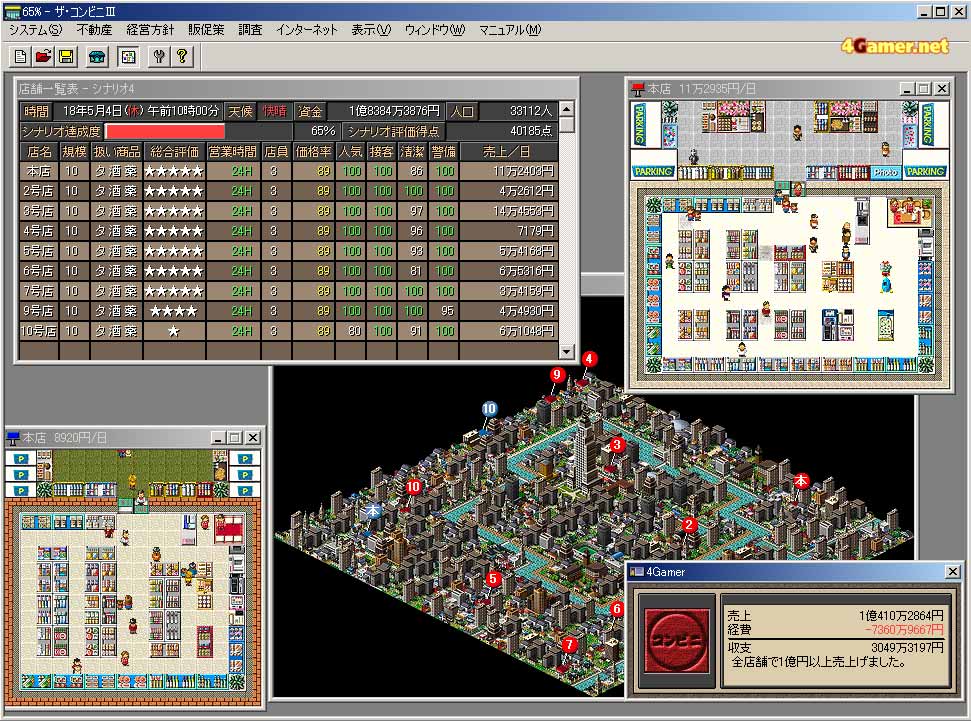Open the インターネット menu
Image resolution: width=971 pixels, height=721 pixels.
(307, 30)
